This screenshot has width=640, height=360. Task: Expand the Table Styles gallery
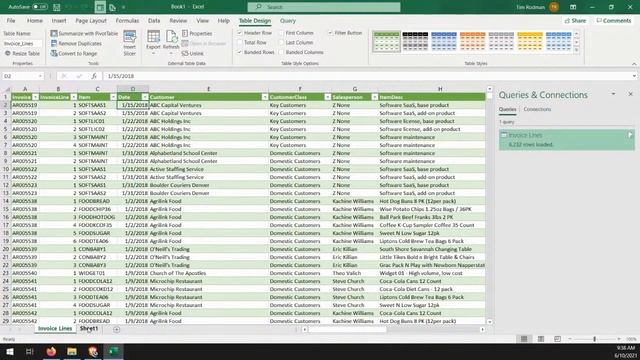pos(577,50)
